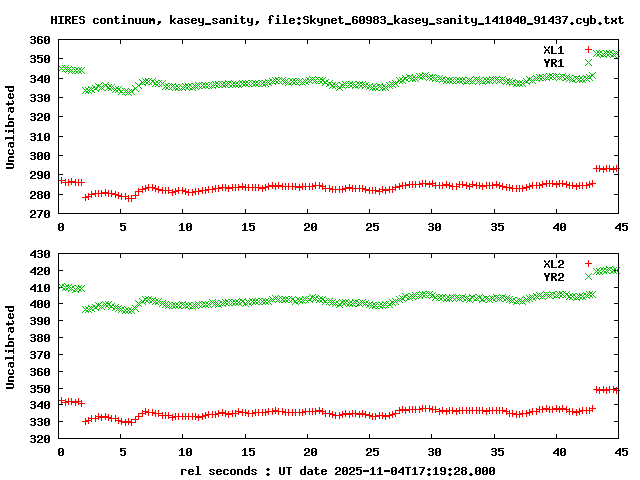Click the 380 tick label on the bottom plot
Screen dimensions: 640x480
pos(40,338)
